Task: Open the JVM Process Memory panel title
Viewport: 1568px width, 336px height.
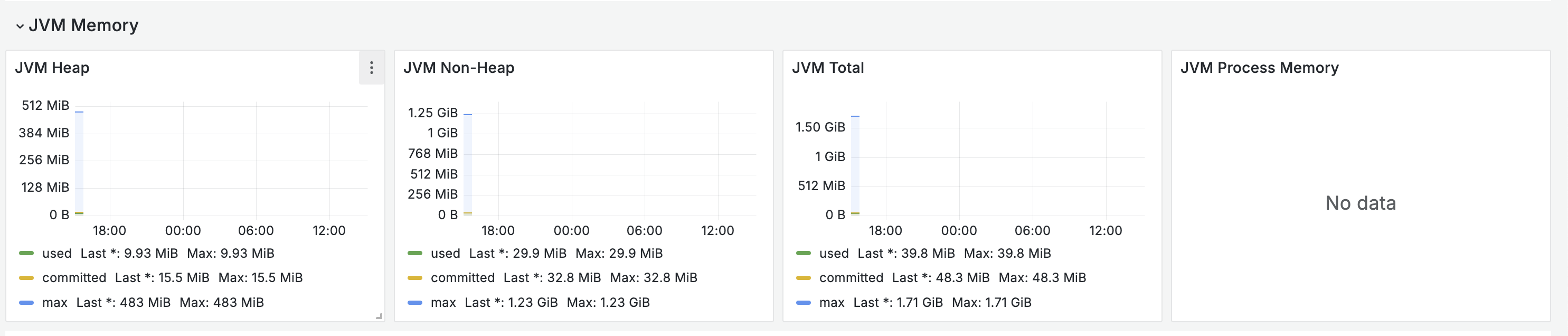Action: coord(1259,68)
